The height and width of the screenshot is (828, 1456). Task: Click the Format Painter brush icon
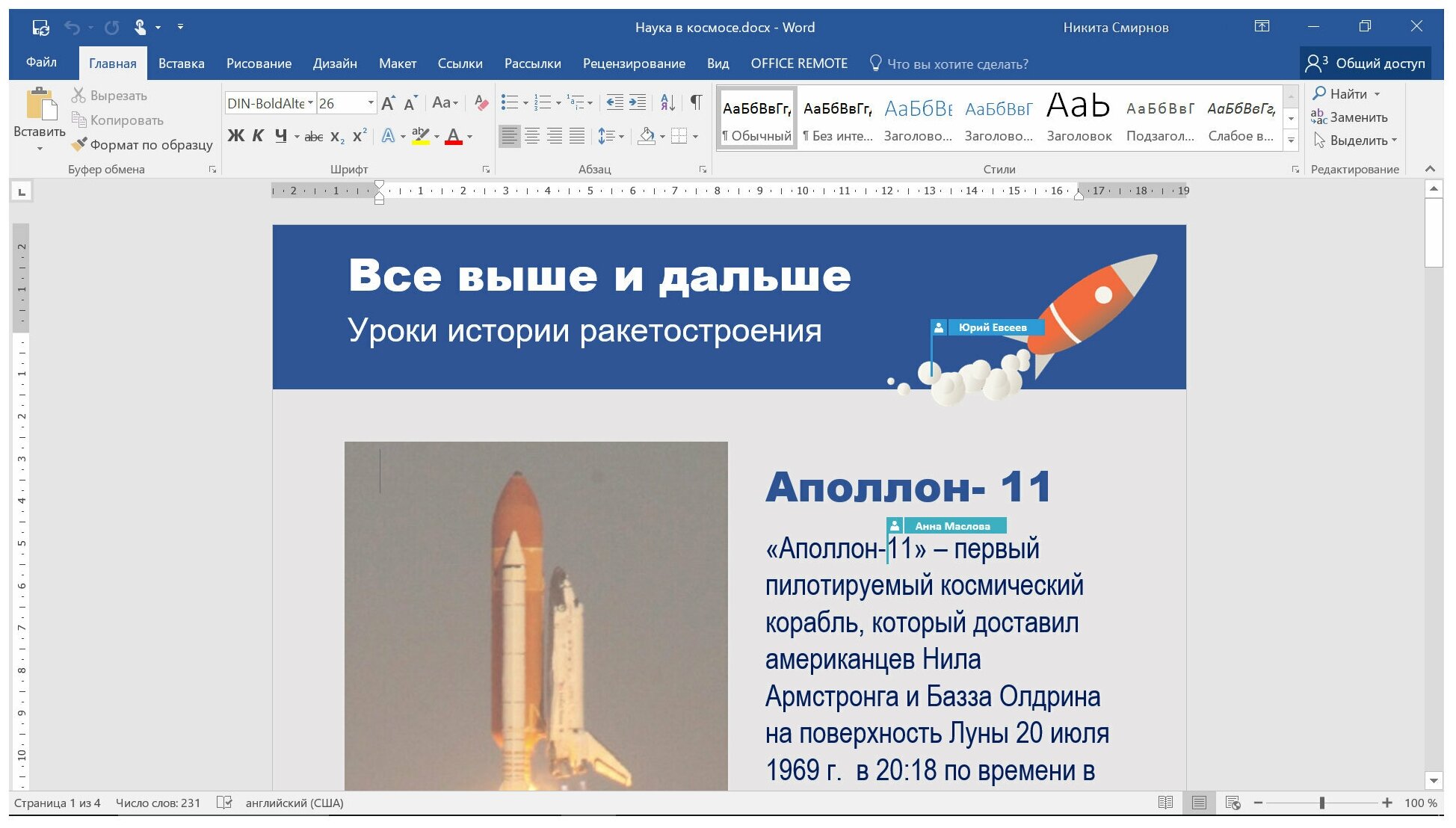[x=79, y=144]
